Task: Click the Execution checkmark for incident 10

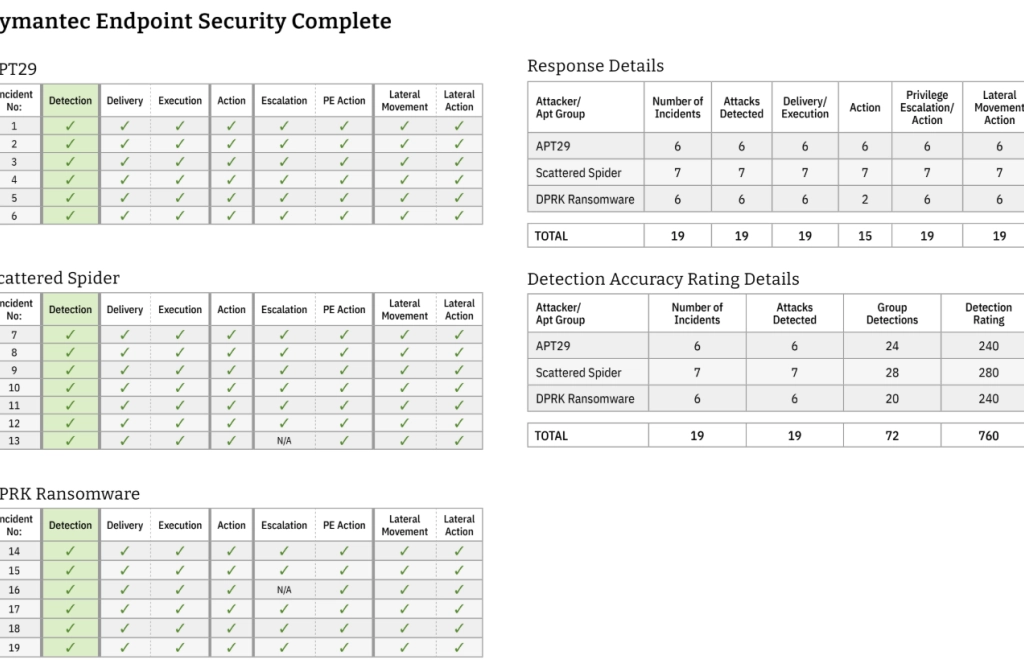Action: tap(180, 387)
